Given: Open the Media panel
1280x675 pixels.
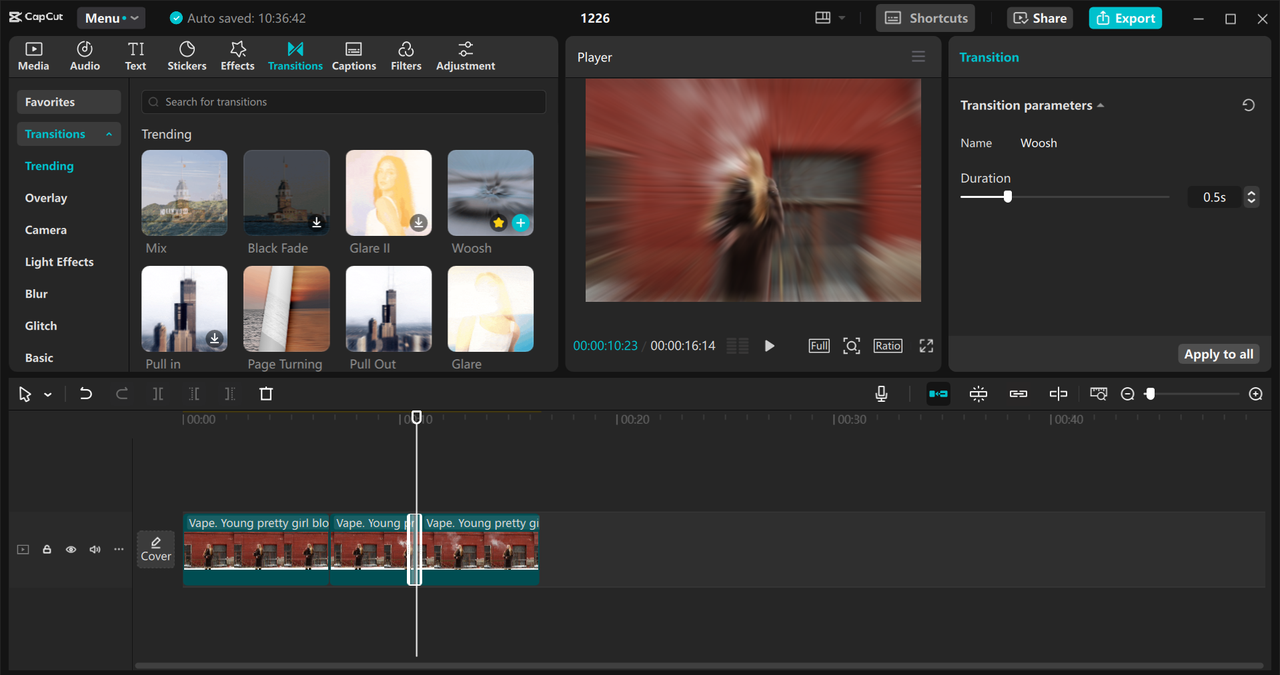Looking at the screenshot, I should pos(33,56).
